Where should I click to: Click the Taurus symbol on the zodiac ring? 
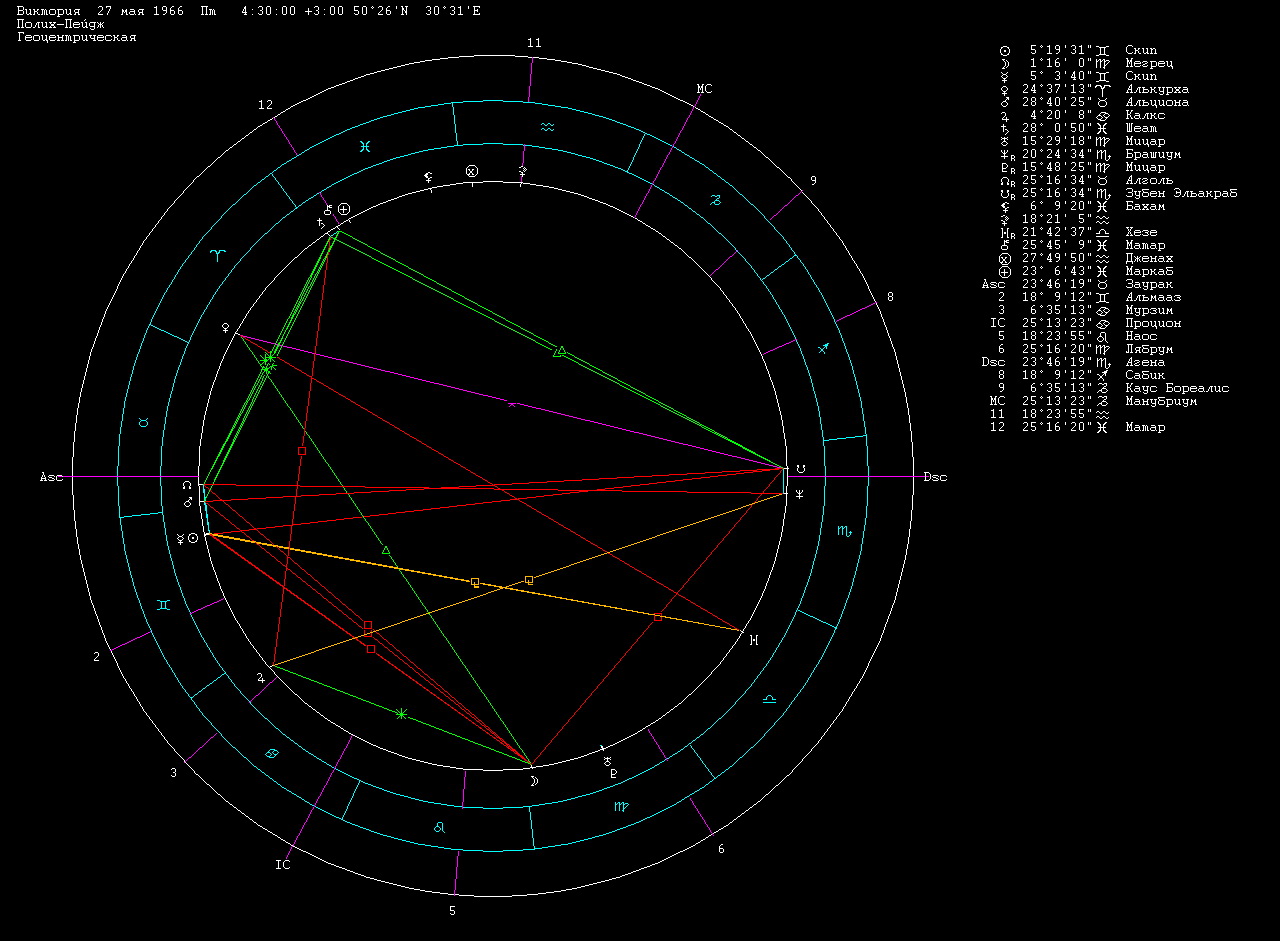pyautogui.click(x=143, y=423)
